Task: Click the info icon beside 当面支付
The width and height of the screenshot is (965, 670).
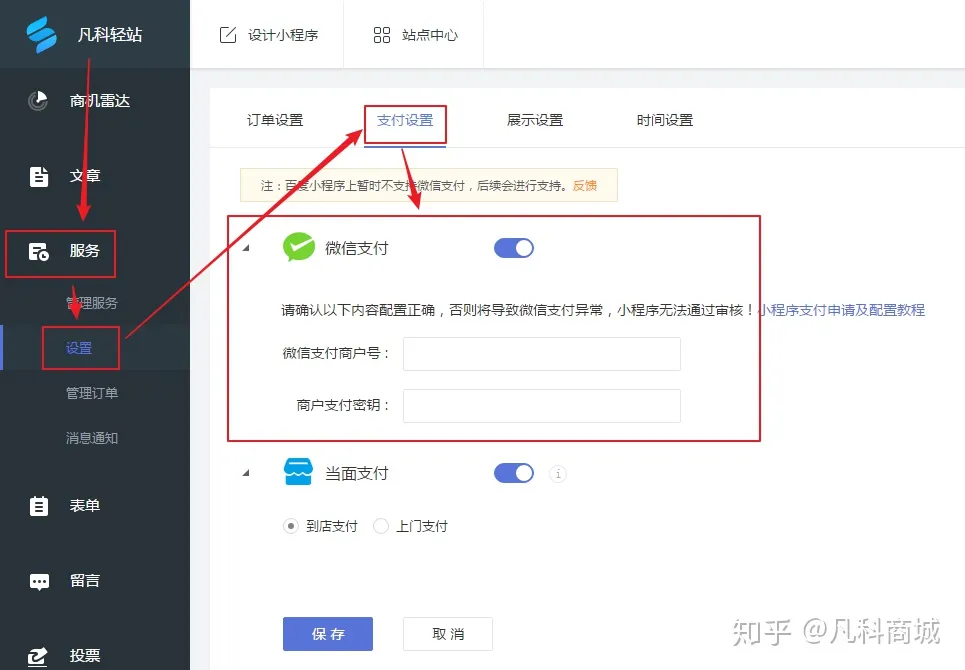Action: coord(557,473)
